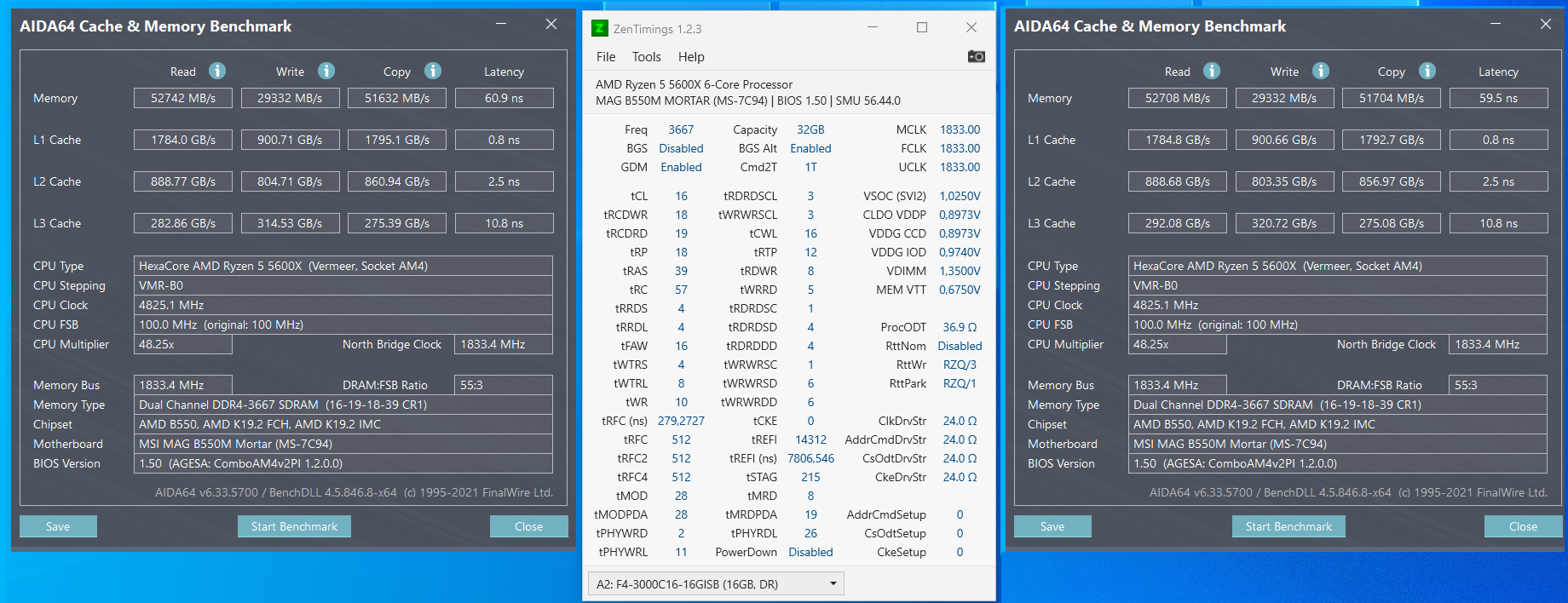The width and height of the screenshot is (1568, 603).
Task: Click L3 Cache Read 292.08 GB/s in right window
Action: [1178, 223]
